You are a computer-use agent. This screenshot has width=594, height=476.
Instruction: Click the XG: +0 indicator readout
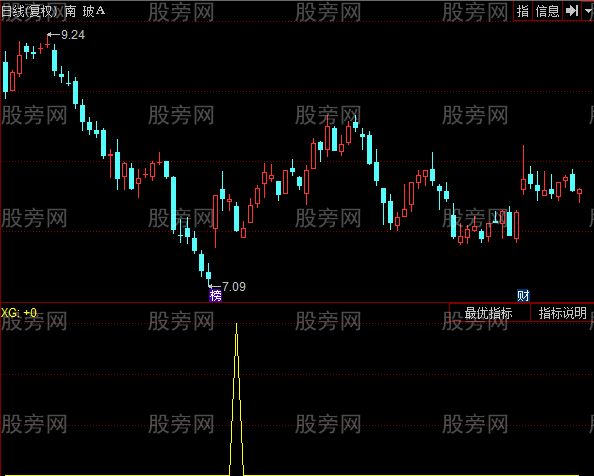(x=19, y=313)
